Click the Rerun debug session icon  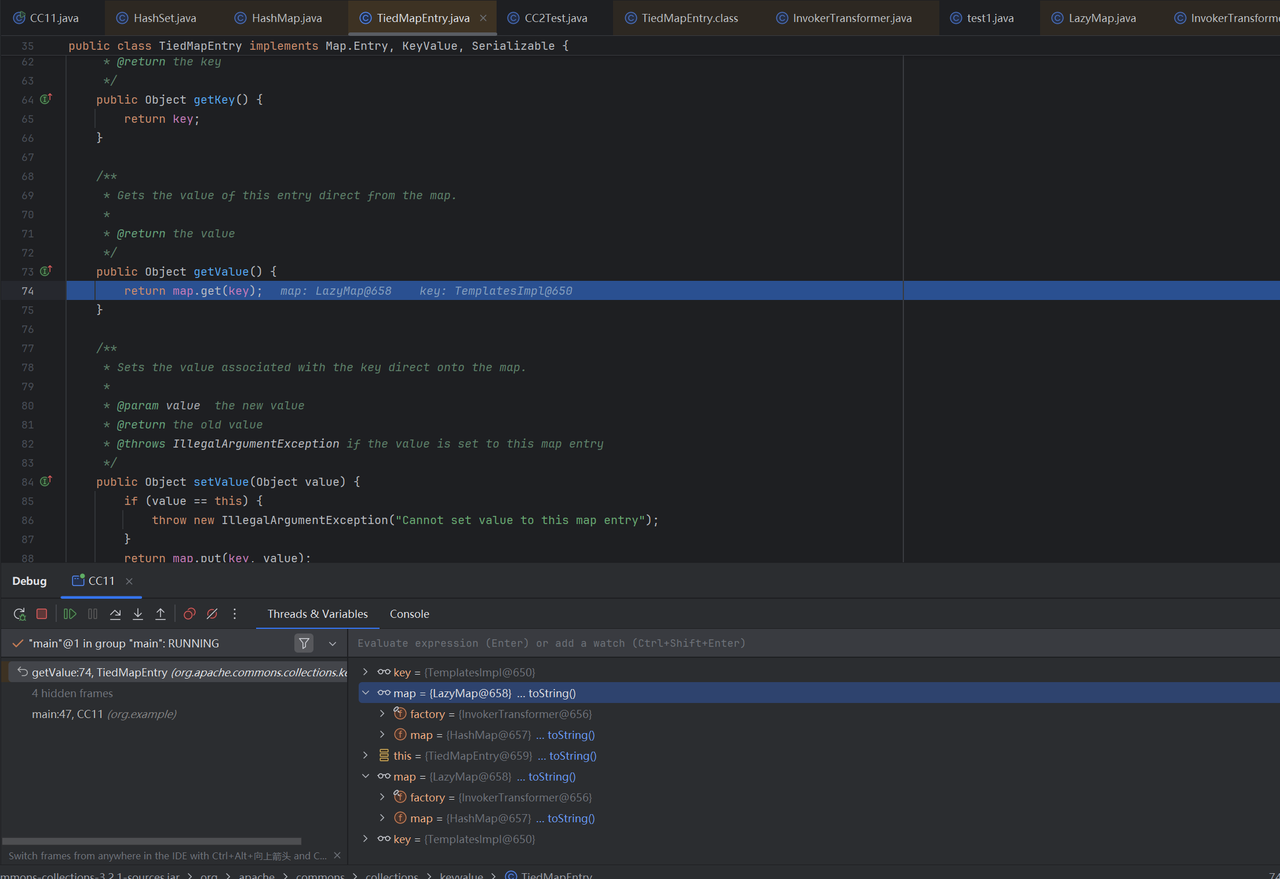tap(19, 614)
